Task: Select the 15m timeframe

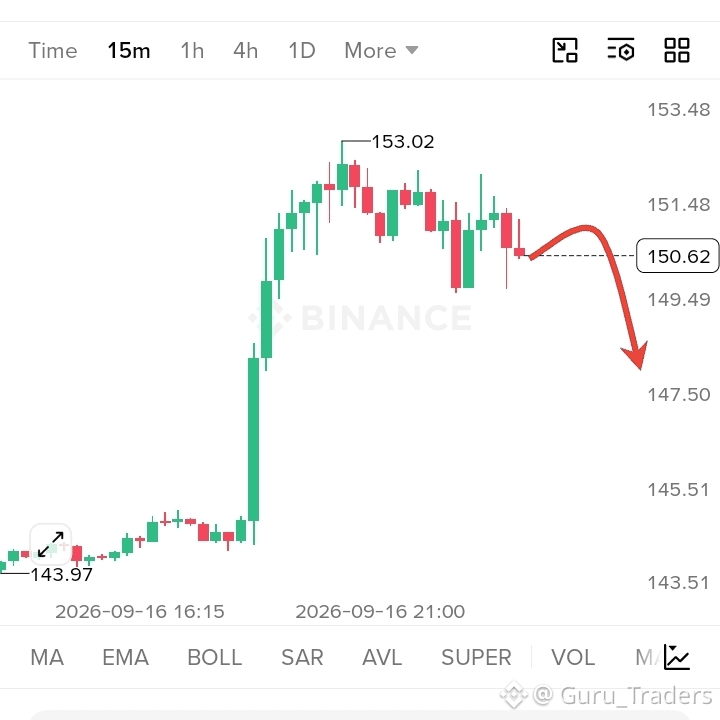Action: [x=129, y=51]
